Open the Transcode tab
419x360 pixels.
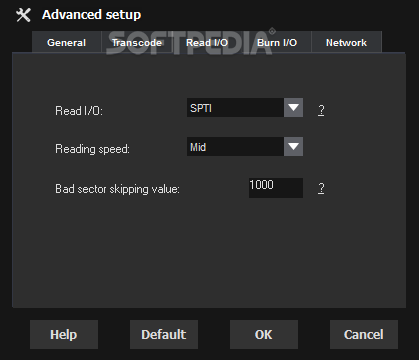pos(137,42)
